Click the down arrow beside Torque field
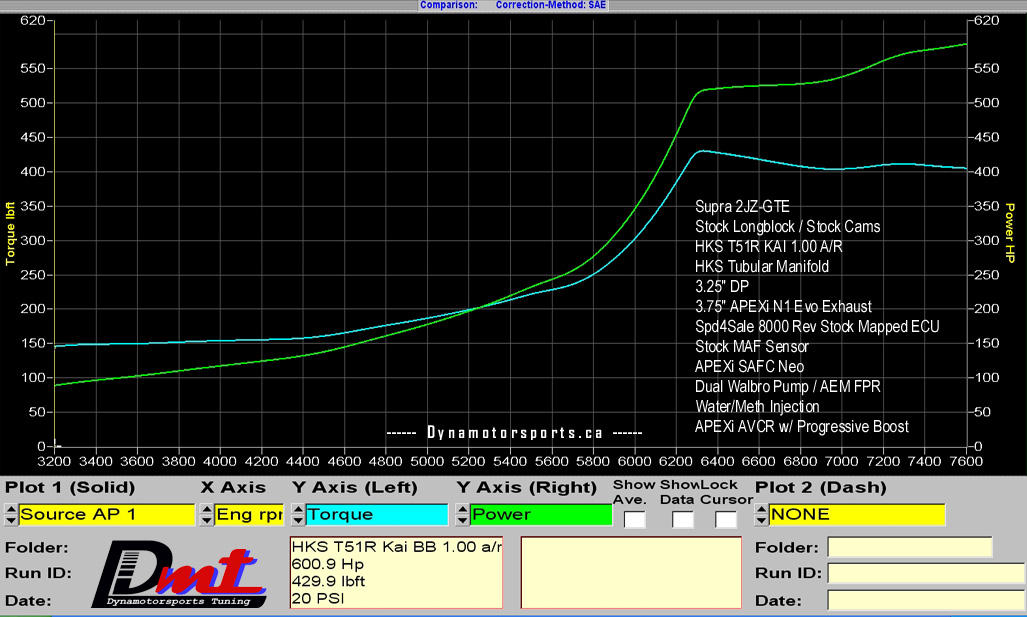 point(298,520)
